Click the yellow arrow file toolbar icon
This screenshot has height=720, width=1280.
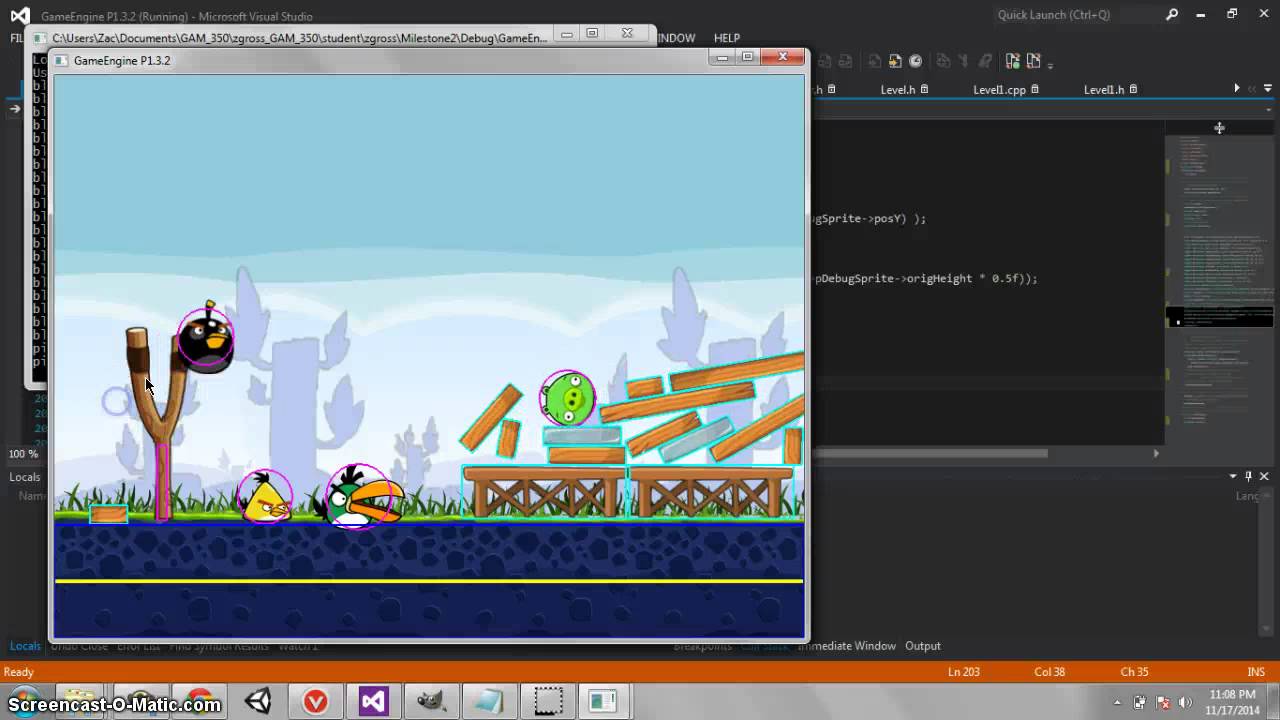(895, 61)
